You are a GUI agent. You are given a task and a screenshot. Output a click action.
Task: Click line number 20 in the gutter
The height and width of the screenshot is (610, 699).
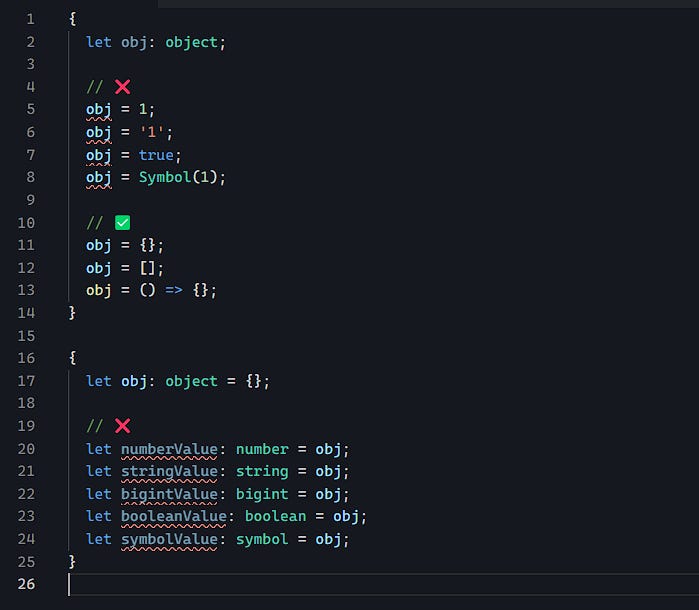26,449
